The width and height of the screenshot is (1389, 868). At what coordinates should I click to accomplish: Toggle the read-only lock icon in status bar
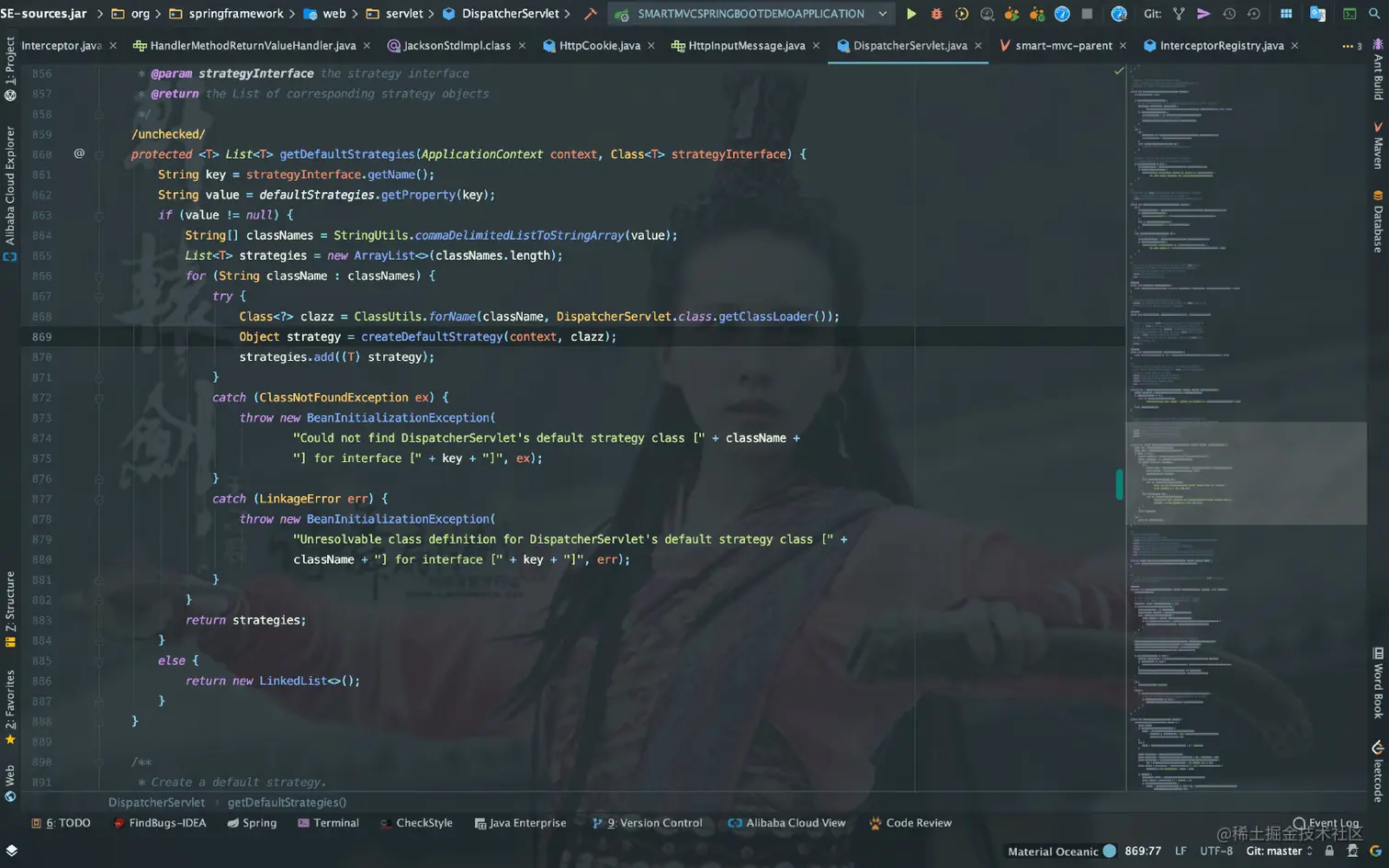click(x=1329, y=851)
